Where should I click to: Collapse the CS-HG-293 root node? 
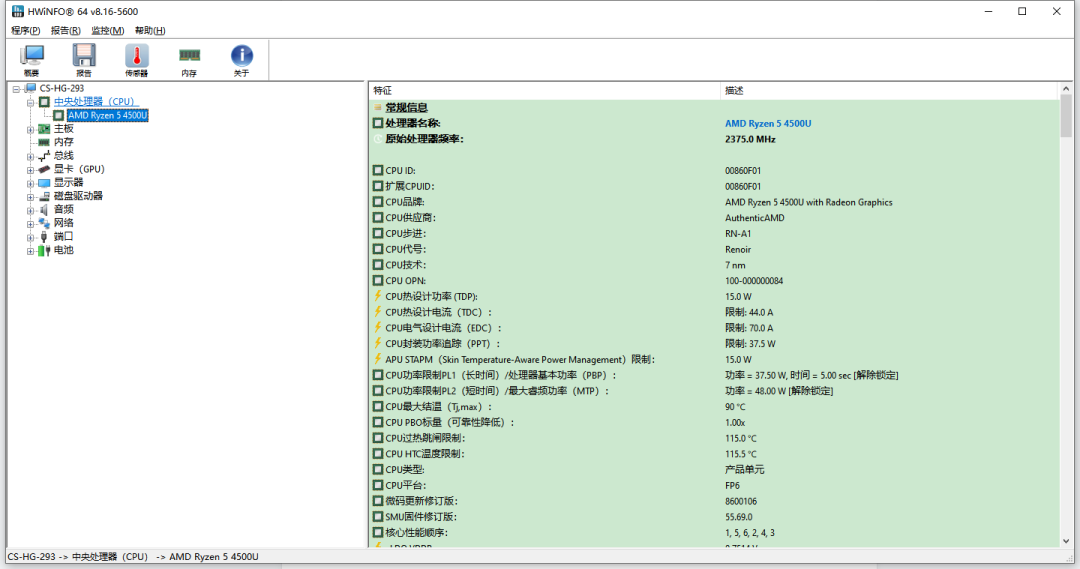pos(16,89)
